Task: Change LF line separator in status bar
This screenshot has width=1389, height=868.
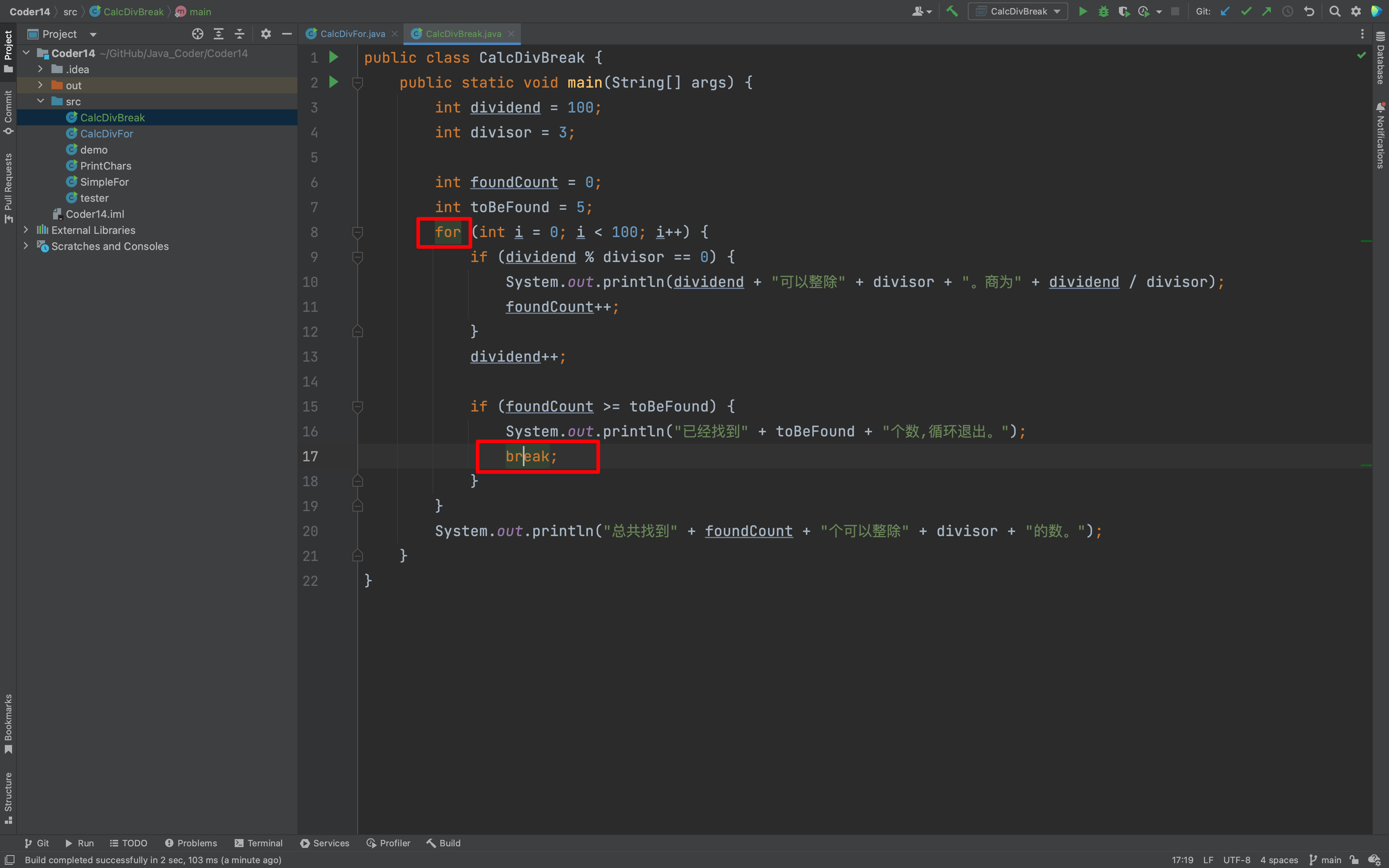Action: (1208, 860)
